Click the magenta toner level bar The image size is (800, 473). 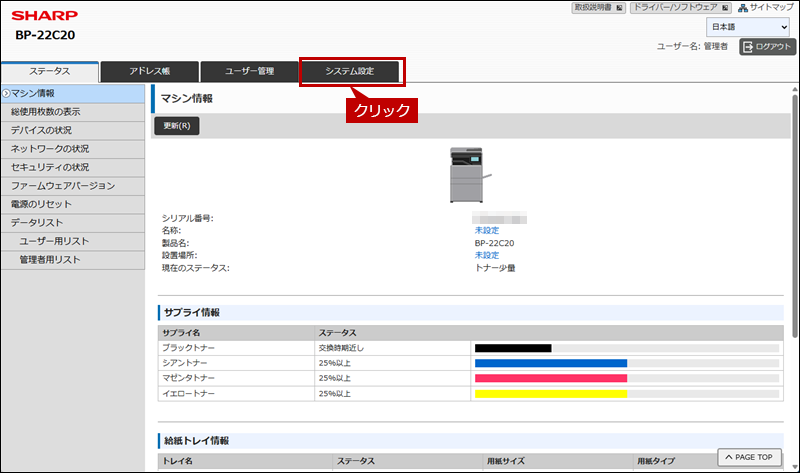627,378
